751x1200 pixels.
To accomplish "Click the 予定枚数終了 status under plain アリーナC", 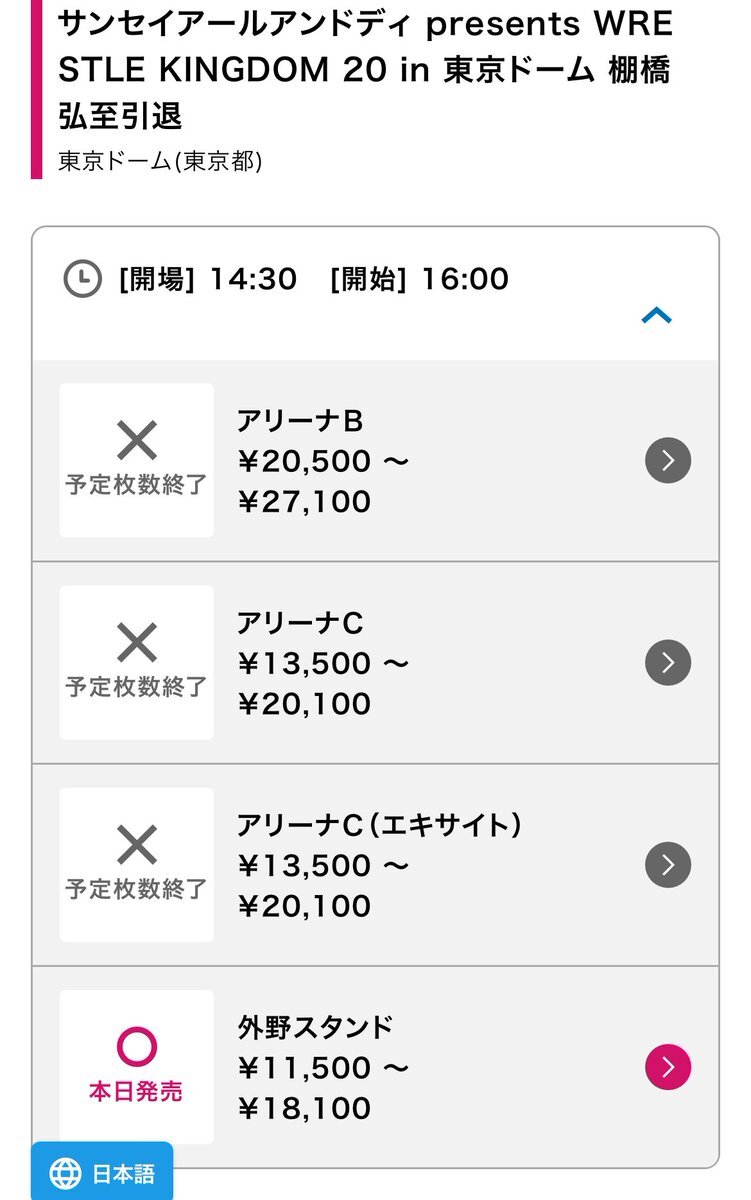I will 137,687.
